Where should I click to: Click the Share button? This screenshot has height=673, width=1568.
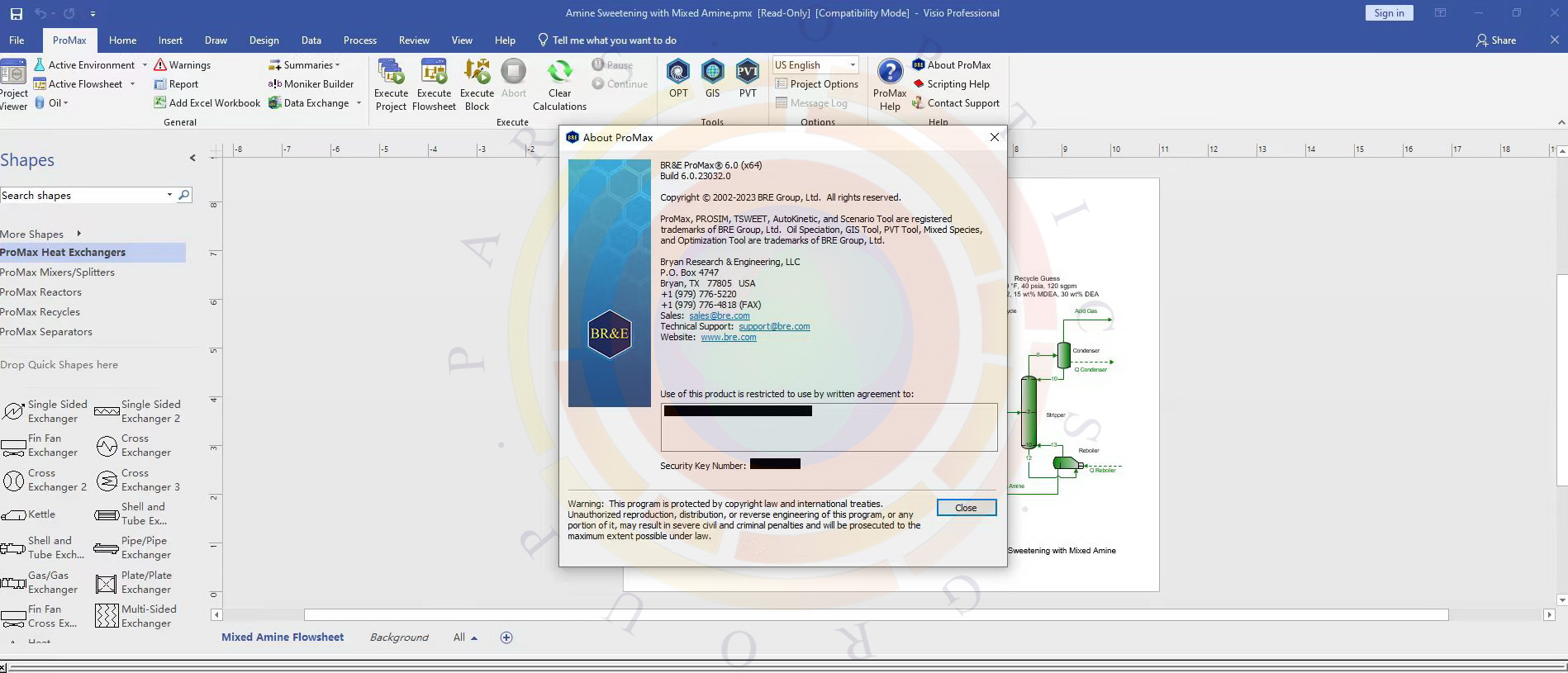(x=1496, y=40)
